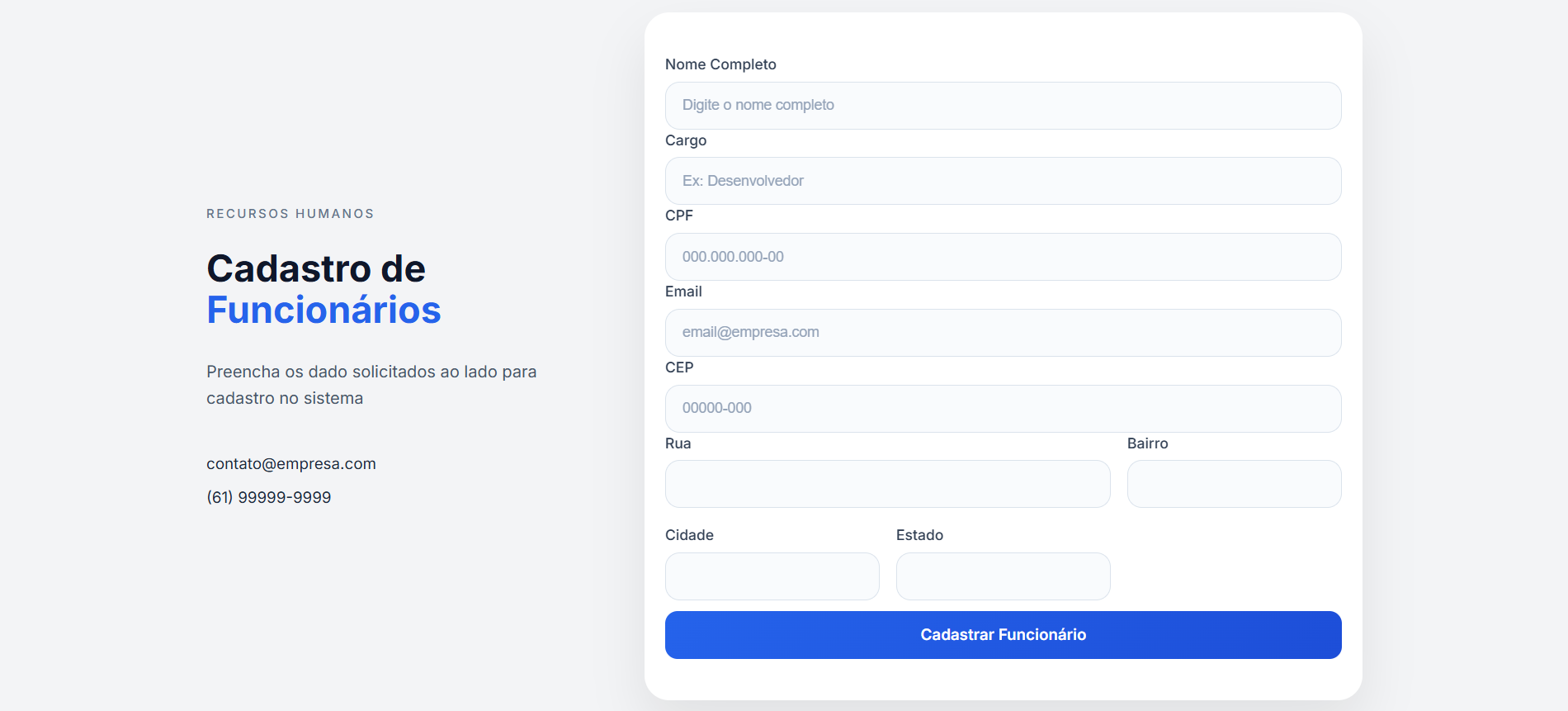Focus the Estado input field
This screenshot has width=1568, height=711.
[1003, 576]
